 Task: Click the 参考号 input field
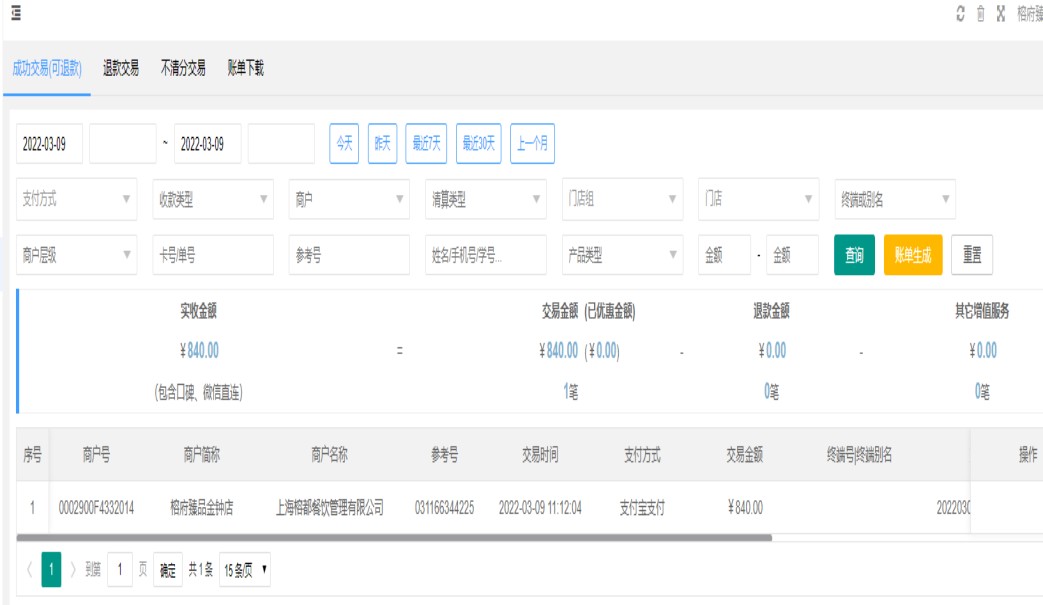(349, 255)
